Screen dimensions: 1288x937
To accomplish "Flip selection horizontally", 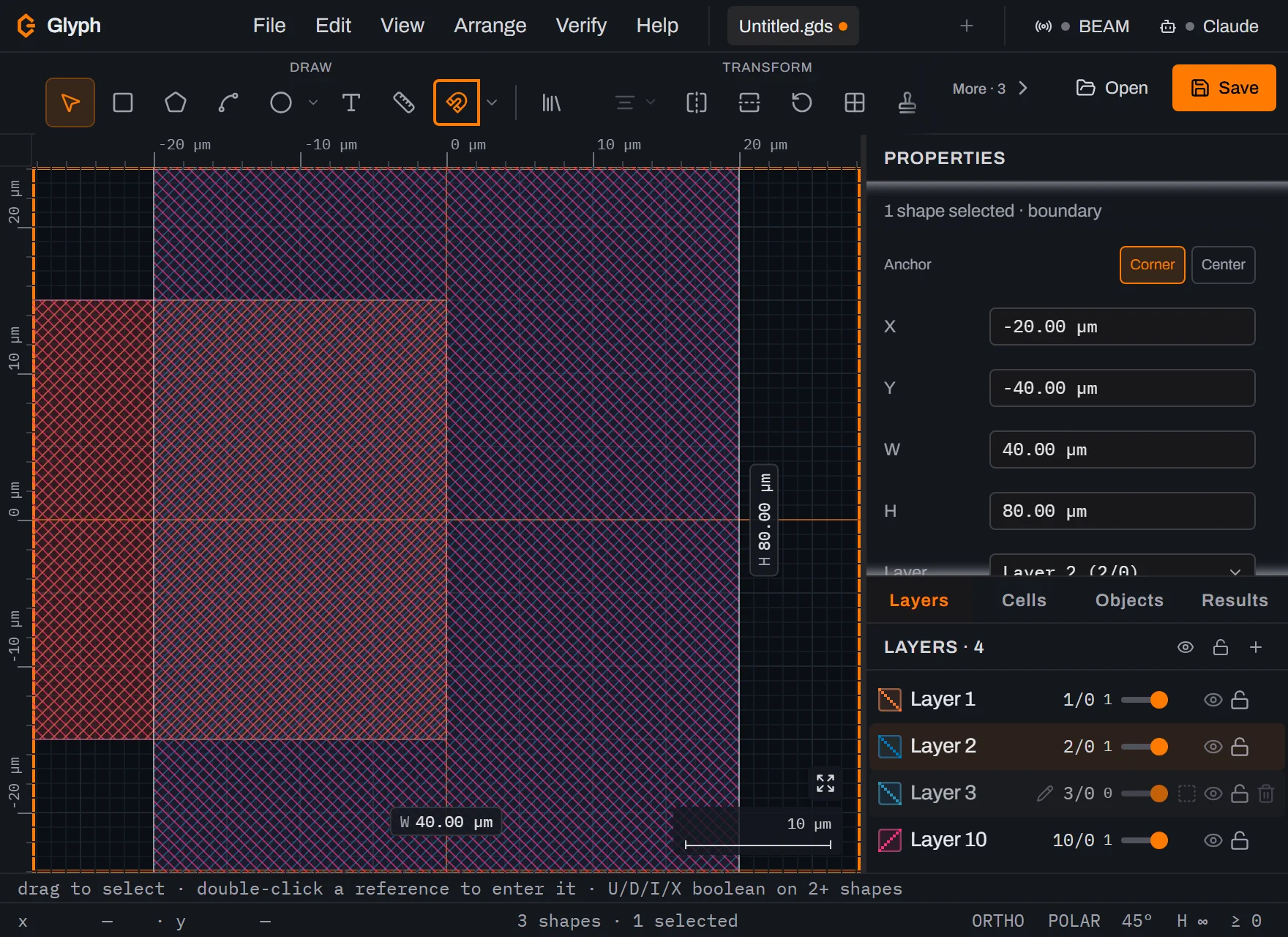I will [x=697, y=102].
